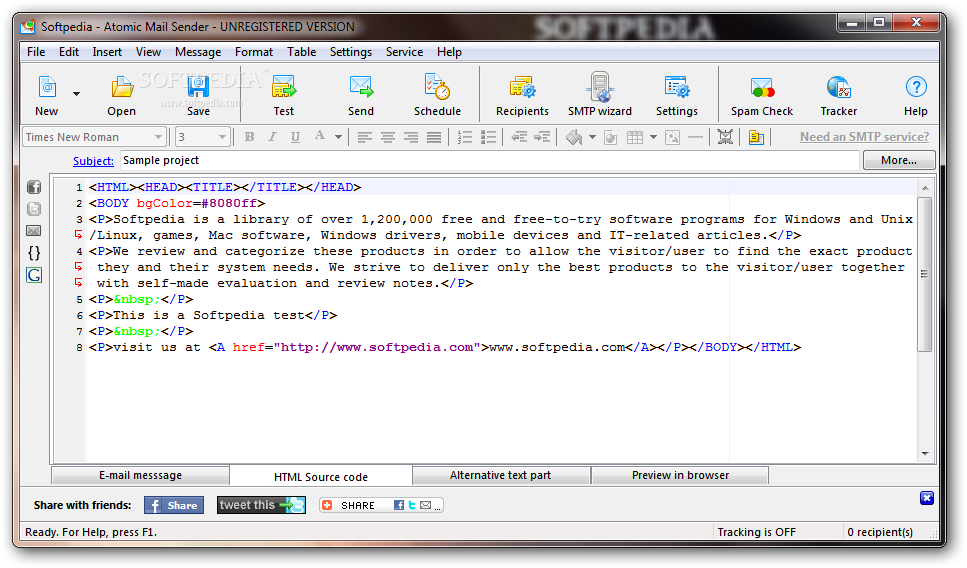967x568 pixels.
Task: Send a test email with Test icon
Action: 284,94
